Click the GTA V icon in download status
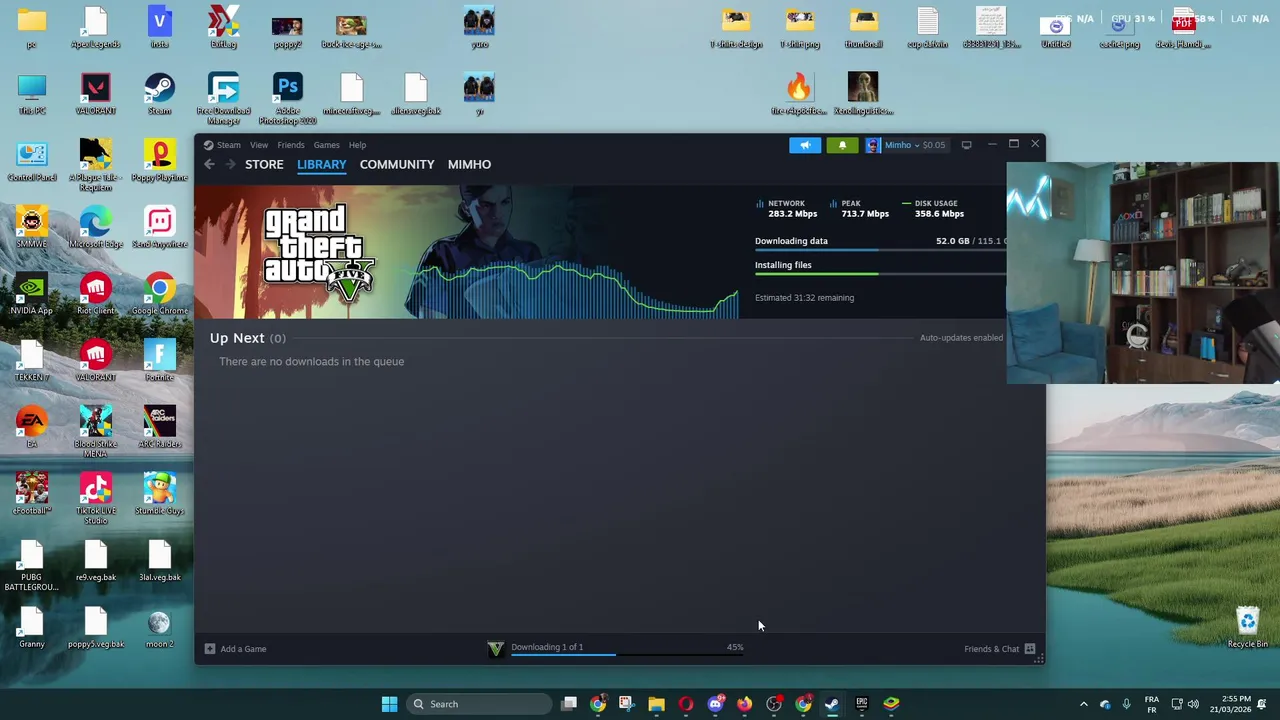This screenshot has height=720, width=1280. pyautogui.click(x=495, y=649)
